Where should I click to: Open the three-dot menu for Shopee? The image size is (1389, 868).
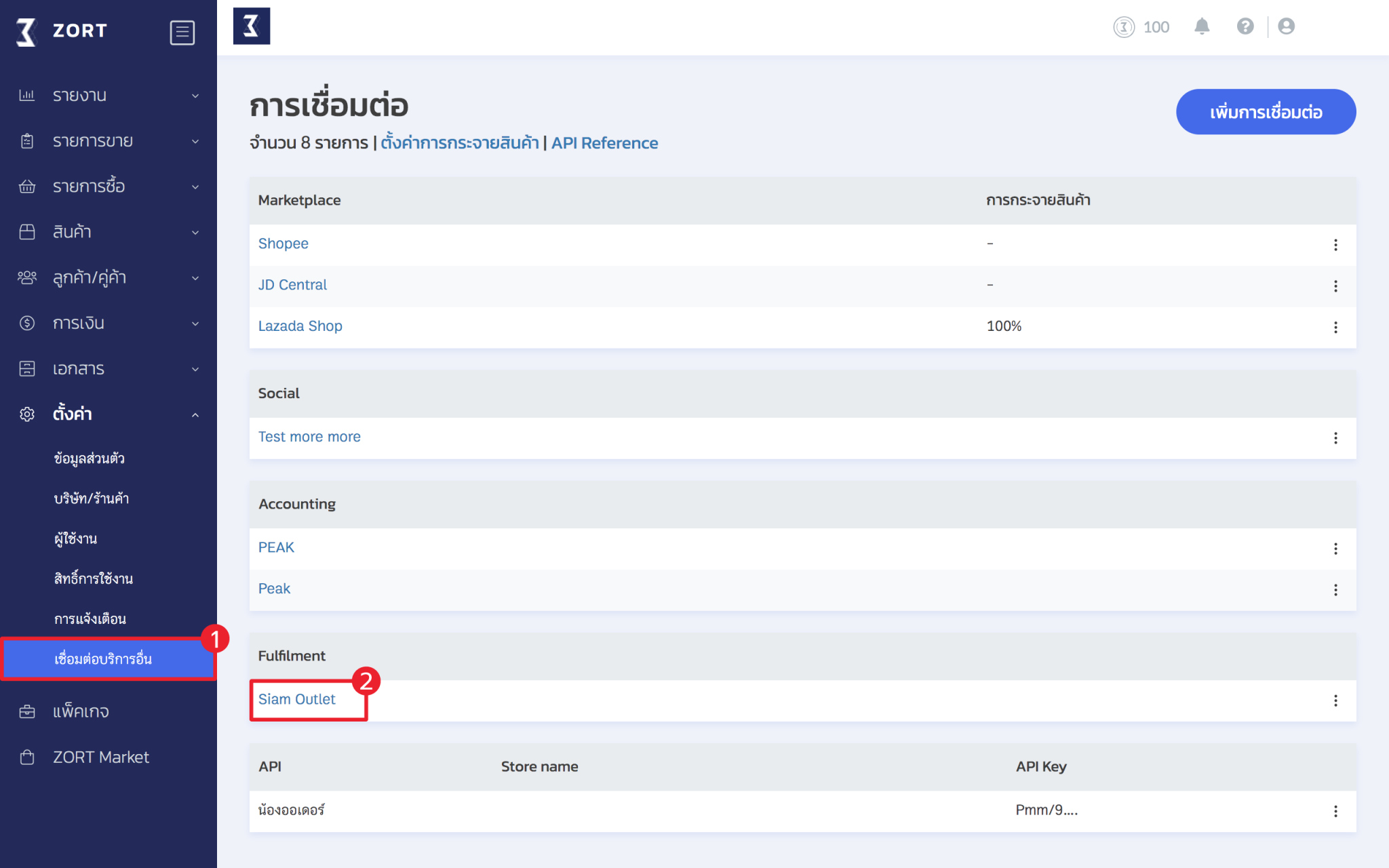[1335, 244]
